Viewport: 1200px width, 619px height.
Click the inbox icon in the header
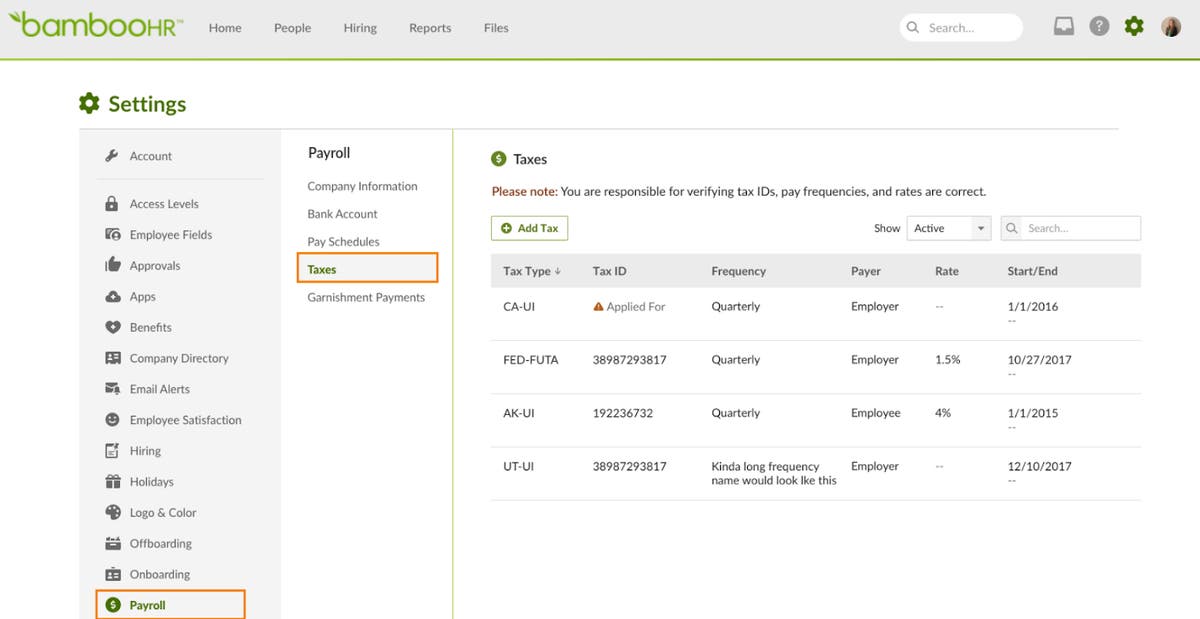1063,26
